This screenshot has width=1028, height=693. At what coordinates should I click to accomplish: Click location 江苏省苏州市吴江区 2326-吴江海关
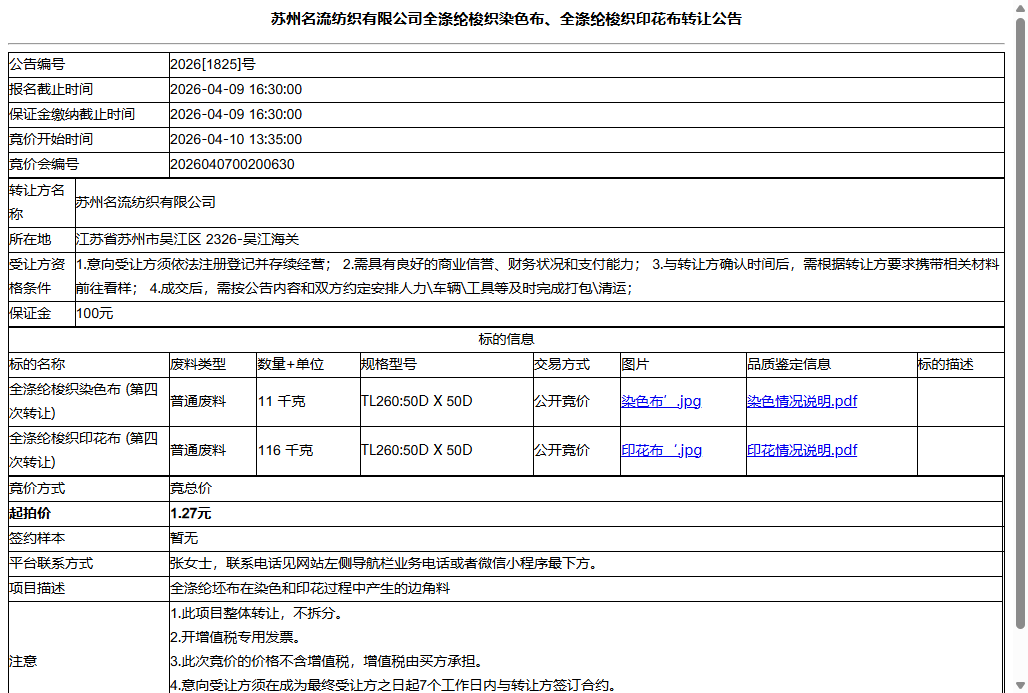pyautogui.click(x=188, y=239)
